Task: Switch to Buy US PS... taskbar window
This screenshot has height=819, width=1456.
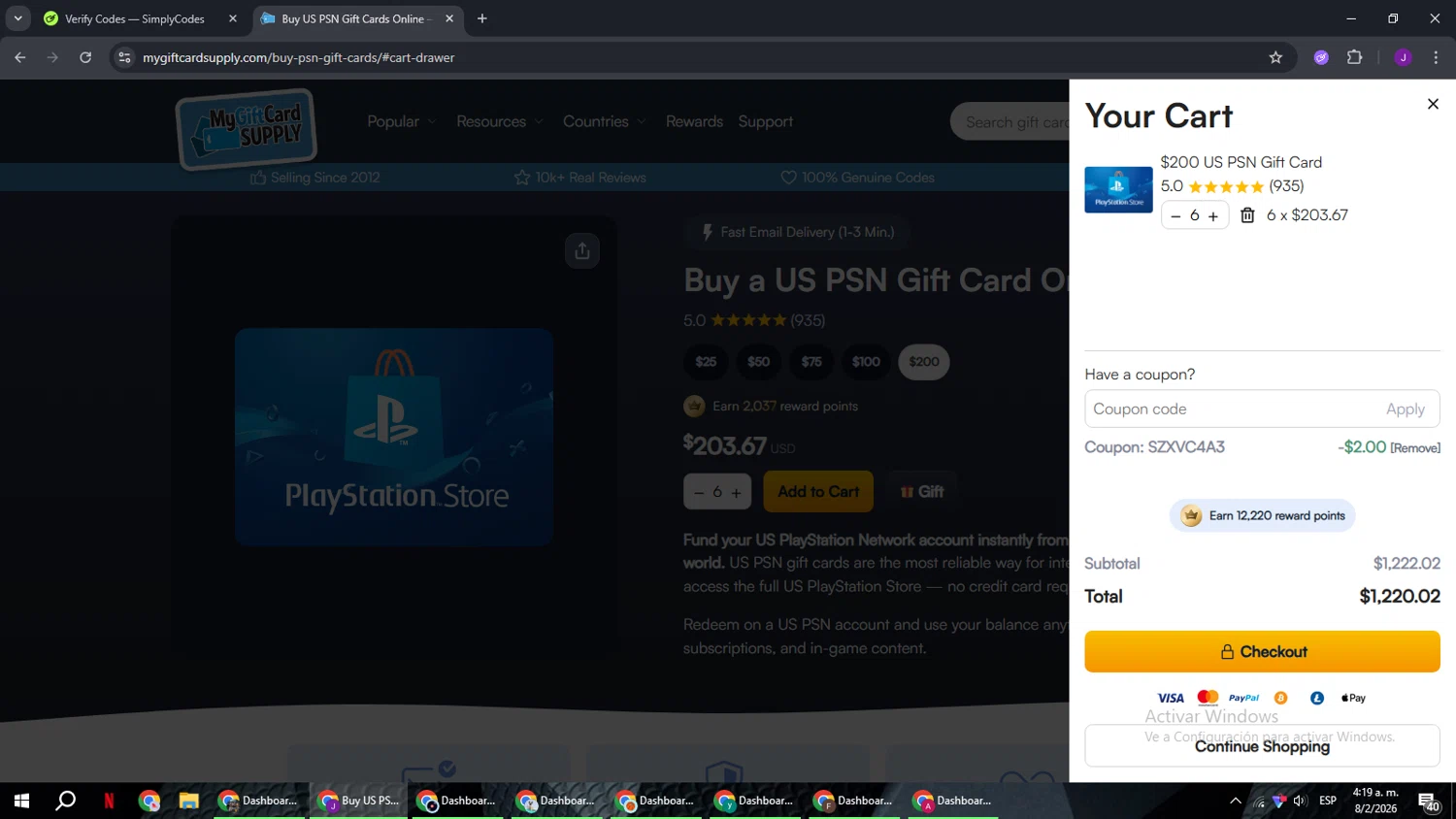Action: 358,801
